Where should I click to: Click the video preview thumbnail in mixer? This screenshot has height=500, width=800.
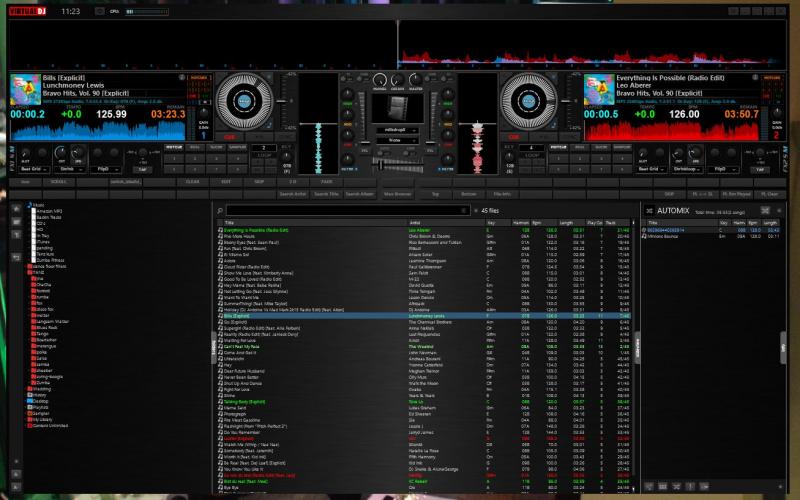(397, 108)
